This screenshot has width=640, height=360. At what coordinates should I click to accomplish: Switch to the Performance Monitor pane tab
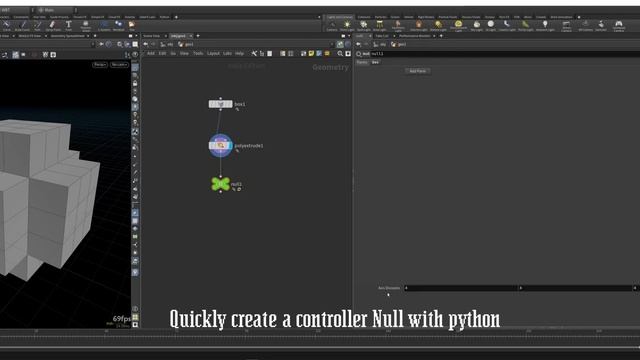[414, 36]
